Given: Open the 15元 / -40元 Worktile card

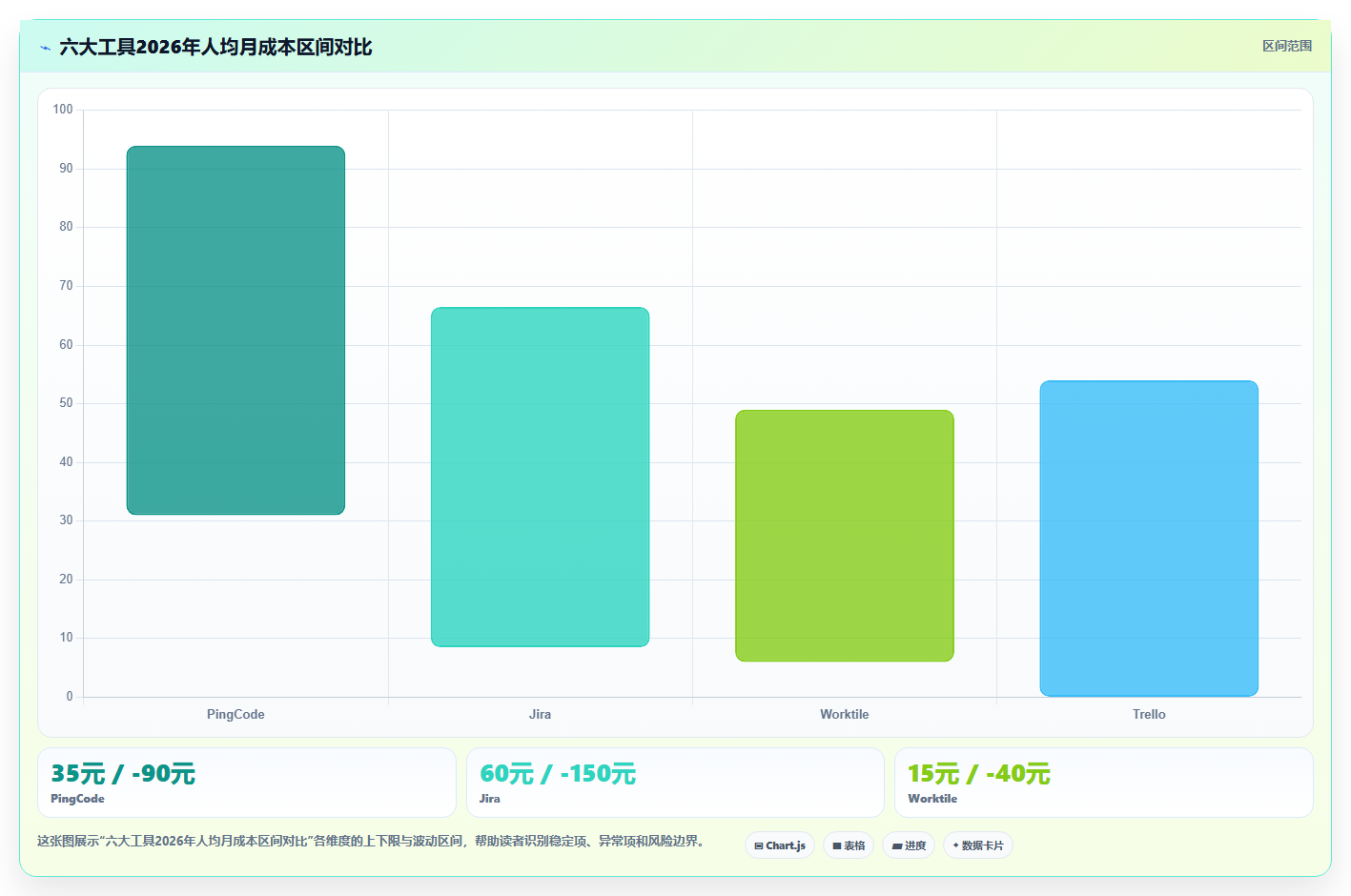Looking at the screenshot, I should 1104,783.
